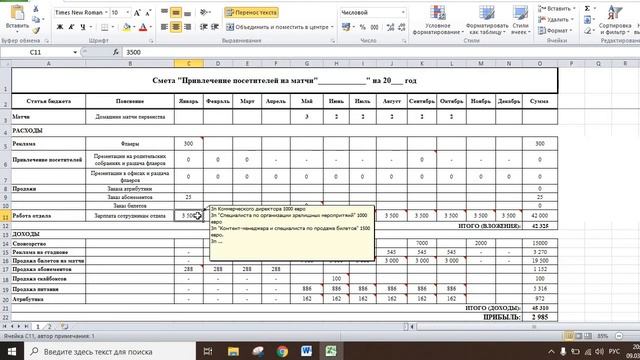
Task: Open Microsoft Word from the taskbar
Action: pyautogui.click(x=306, y=351)
